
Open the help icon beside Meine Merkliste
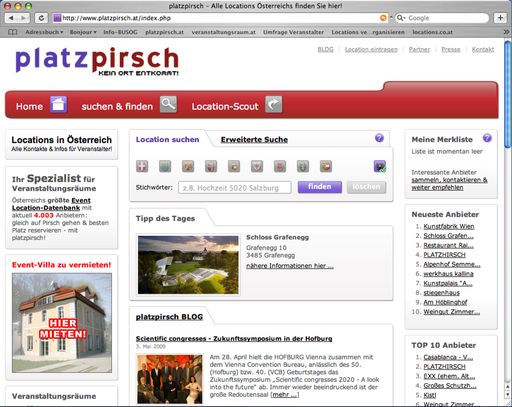click(x=487, y=138)
